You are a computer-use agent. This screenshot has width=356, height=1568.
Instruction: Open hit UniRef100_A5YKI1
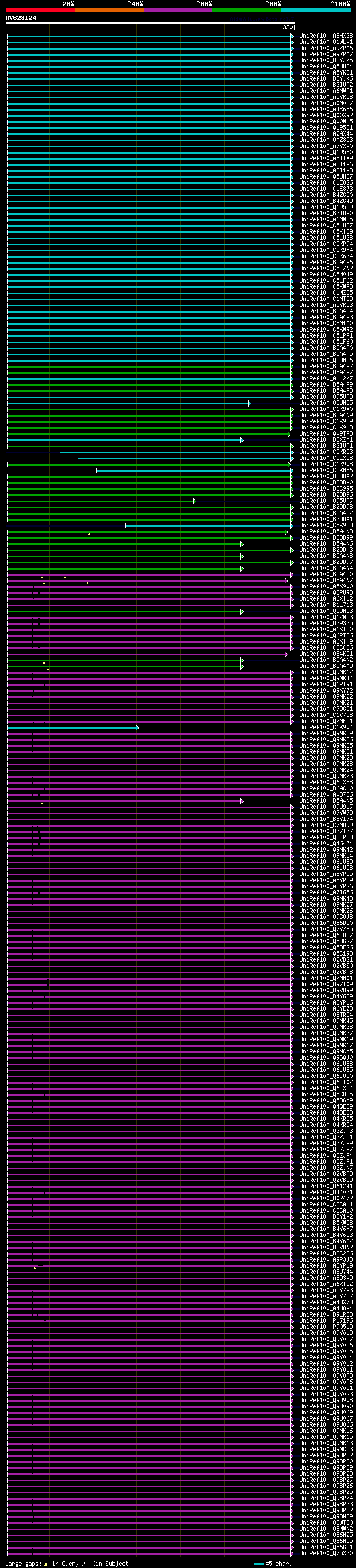click(326, 72)
